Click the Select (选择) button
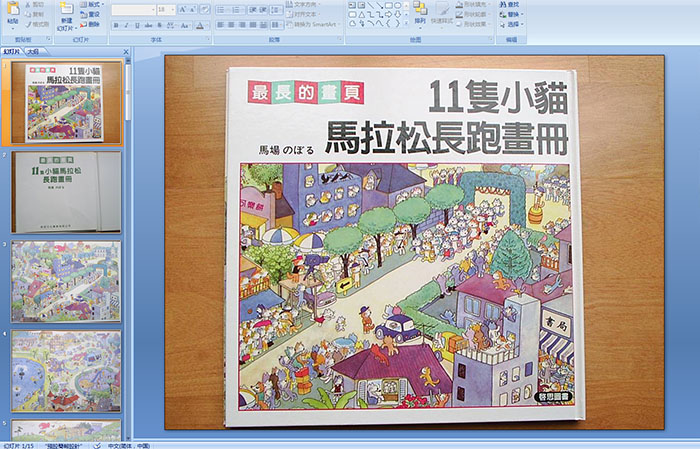The image size is (700, 449). coord(512,24)
